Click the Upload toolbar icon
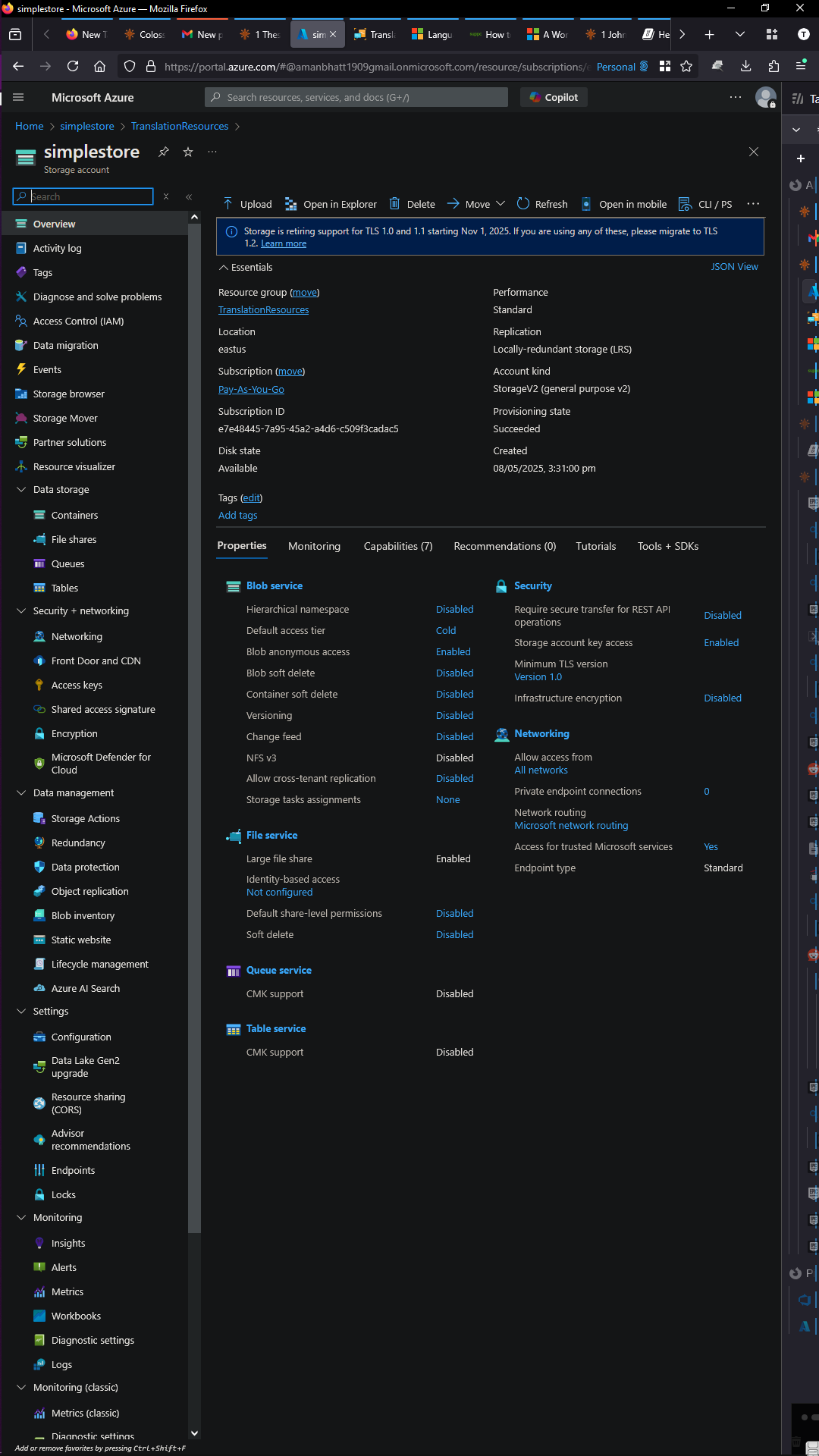819x1456 pixels. point(227,204)
